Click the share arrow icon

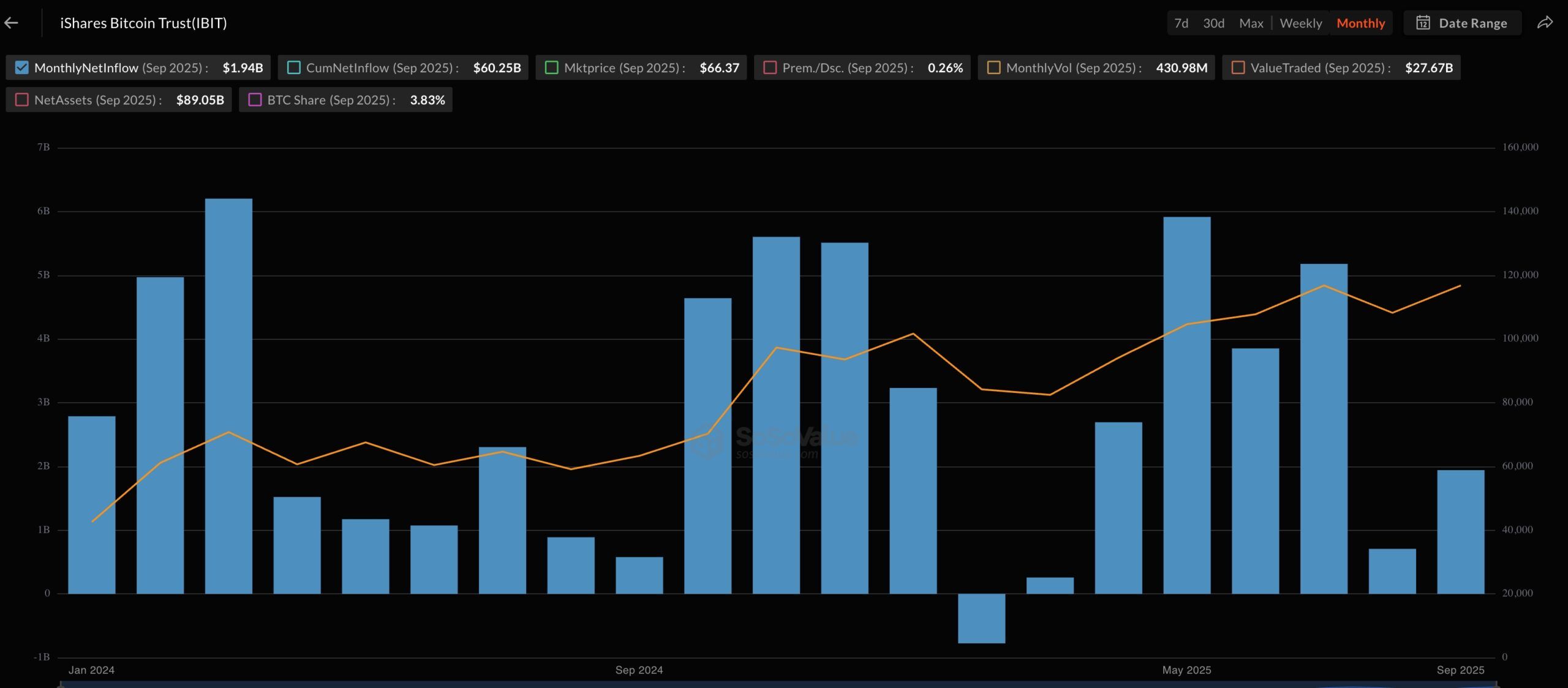tap(1545, 23)
